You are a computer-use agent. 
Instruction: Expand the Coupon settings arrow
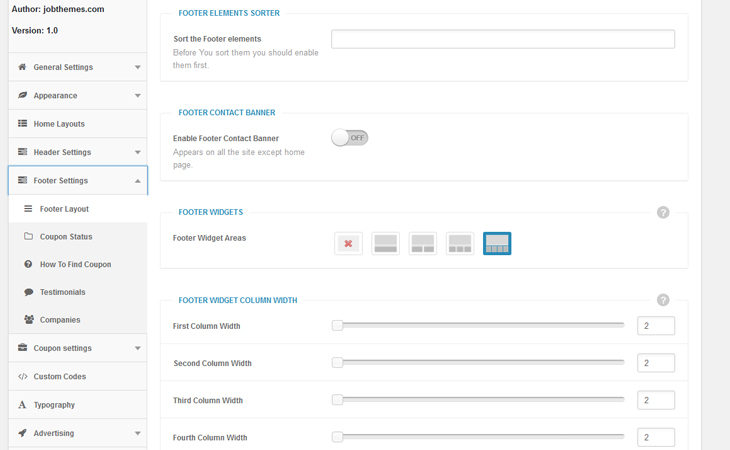point(137,349)
